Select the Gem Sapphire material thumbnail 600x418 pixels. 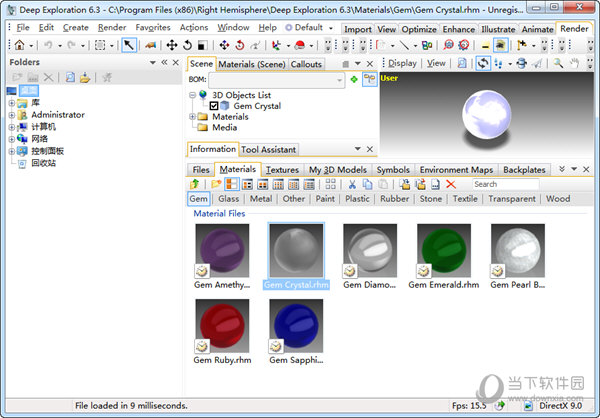pyautogui.click(x=296, y=326)
